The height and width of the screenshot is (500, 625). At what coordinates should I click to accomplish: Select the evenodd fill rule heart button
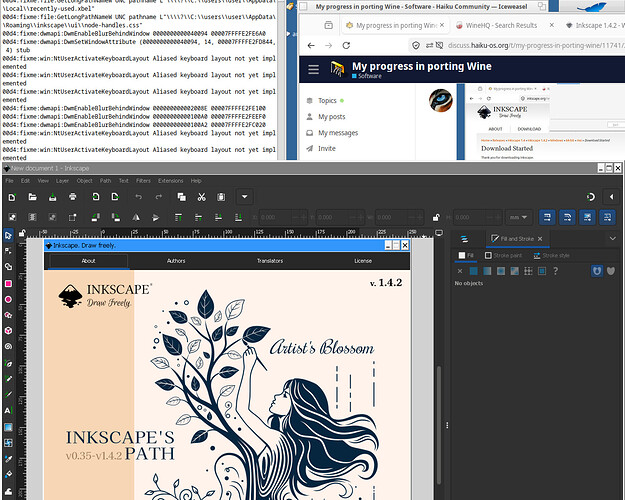pos(611,271)
